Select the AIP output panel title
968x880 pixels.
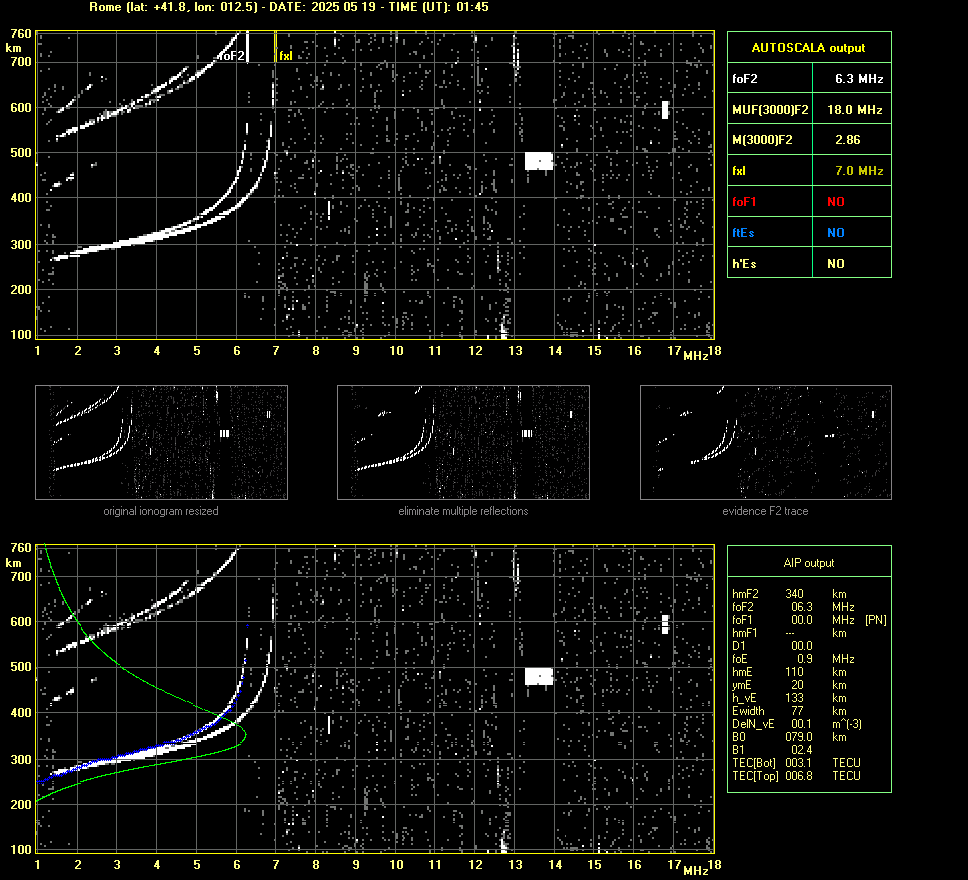pos(808,563)
